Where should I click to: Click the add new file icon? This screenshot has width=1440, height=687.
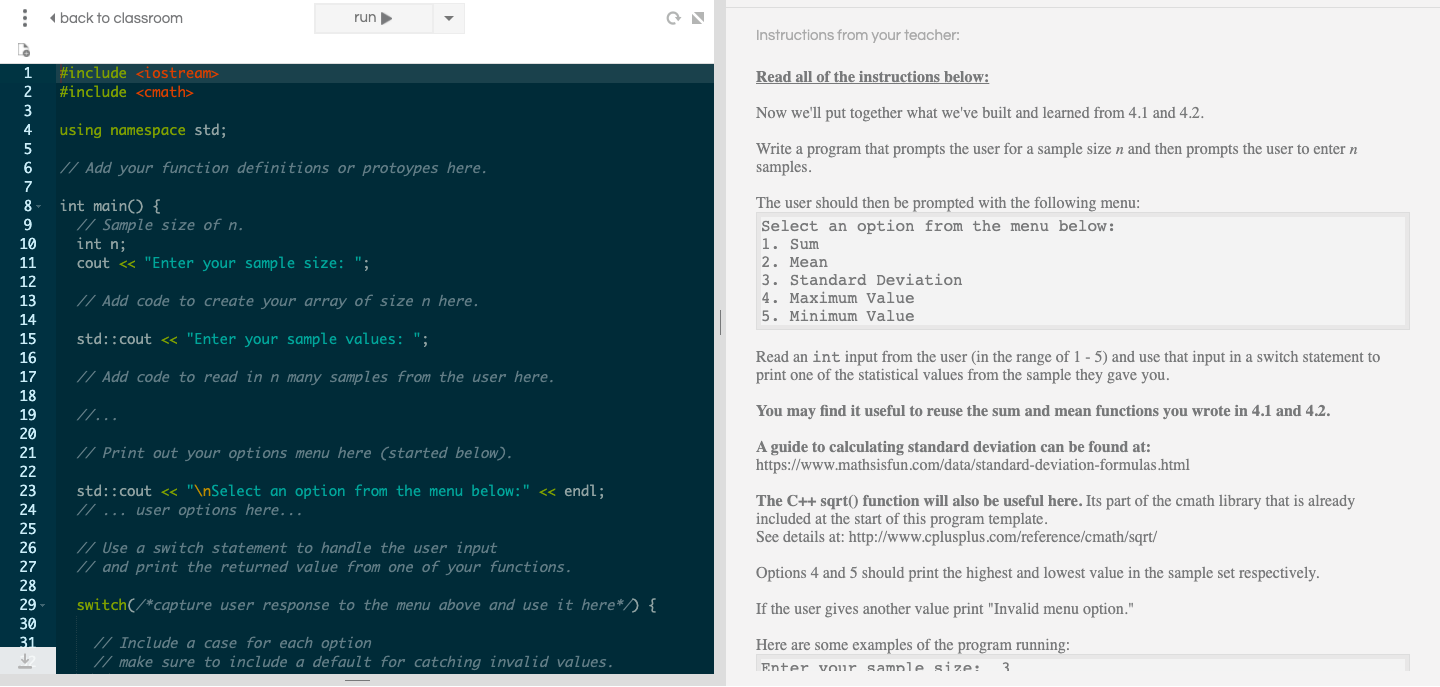click(x=23, y=50)
